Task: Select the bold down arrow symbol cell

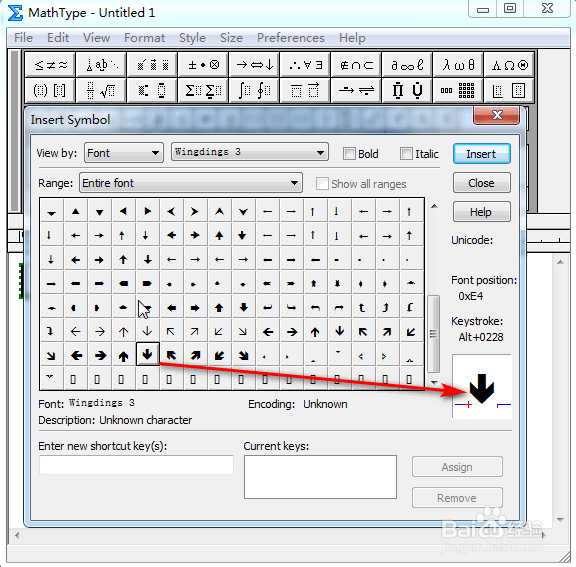Action: coord(148,354)
